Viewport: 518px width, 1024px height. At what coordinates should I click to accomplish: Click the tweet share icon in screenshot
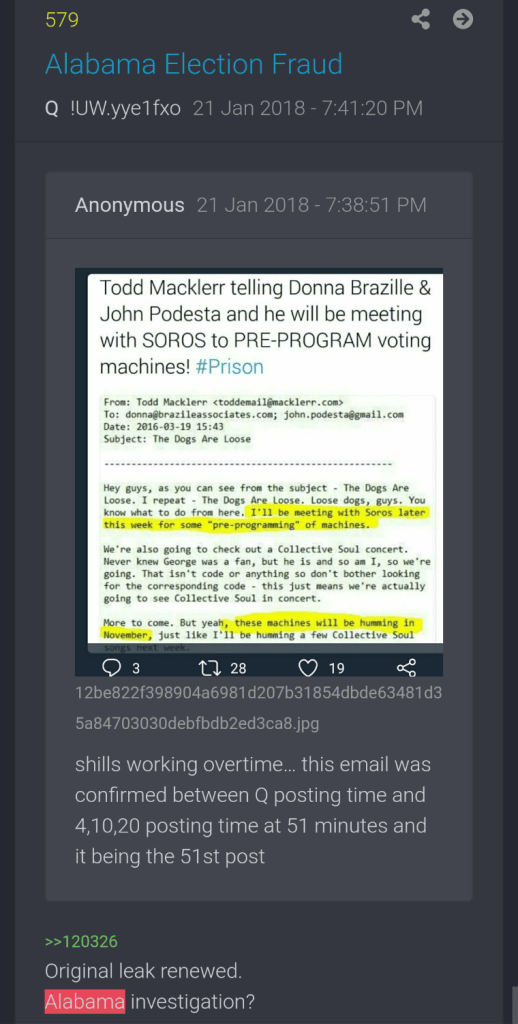406,667
